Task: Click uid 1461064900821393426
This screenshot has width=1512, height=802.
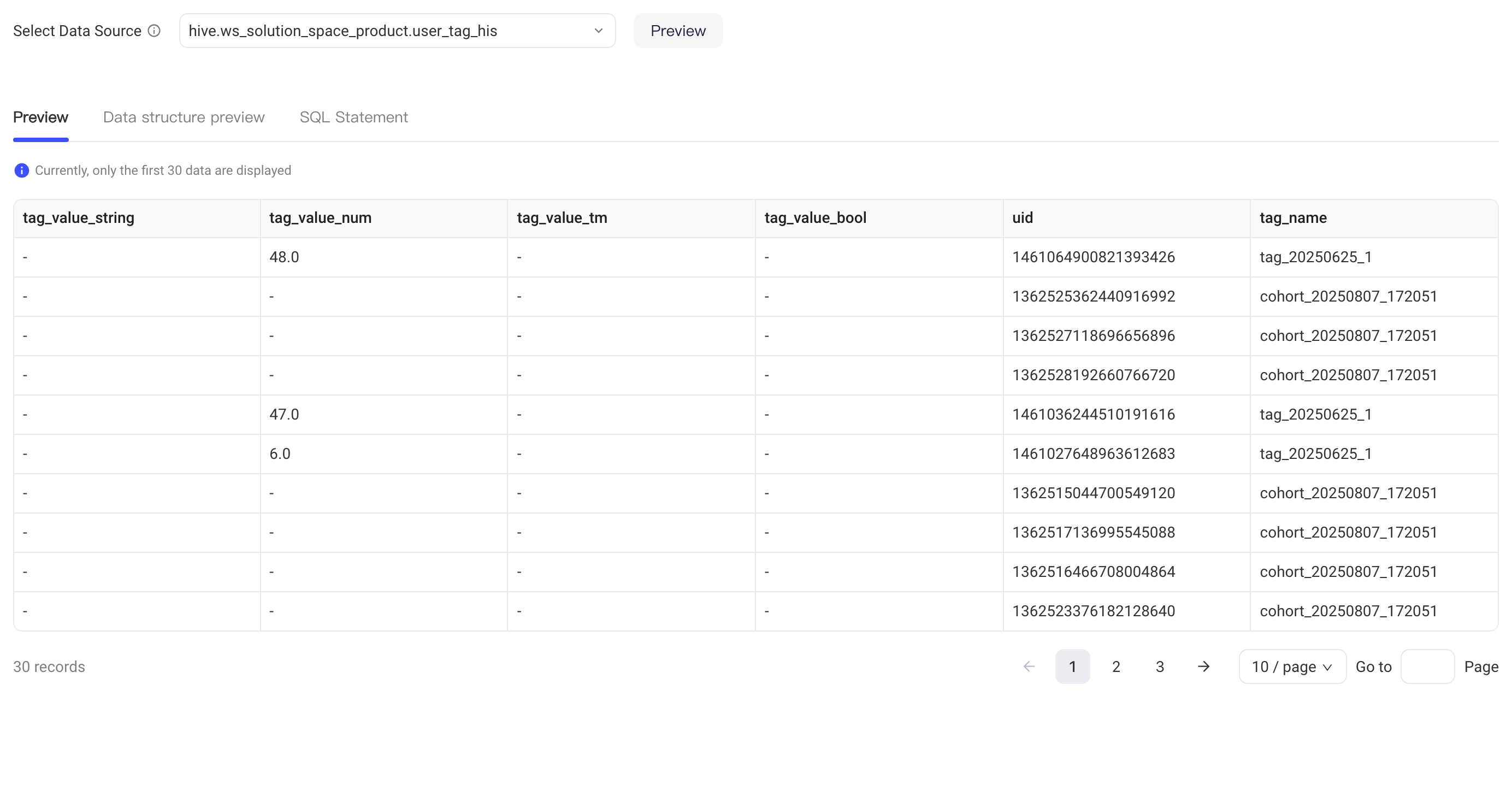Action: point(1094,257)
